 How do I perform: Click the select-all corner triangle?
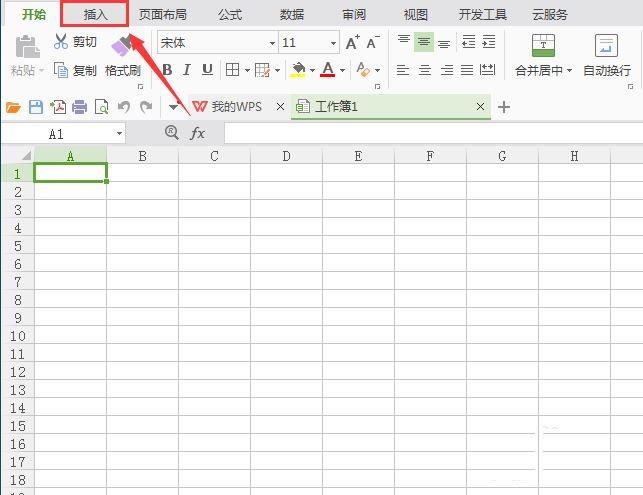click(x=26, y=155)
